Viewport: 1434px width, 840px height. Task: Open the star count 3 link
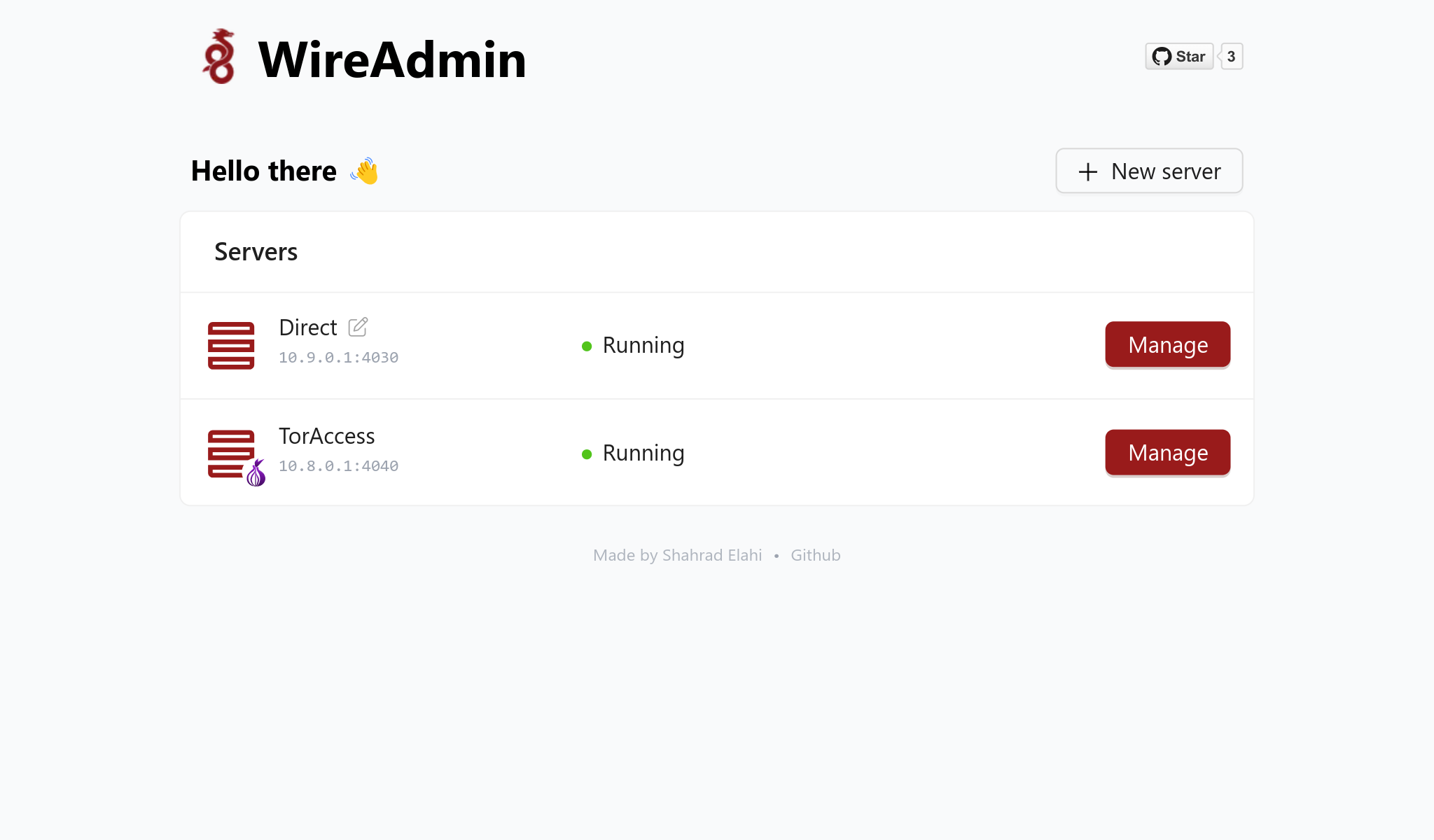click(x=1231, y=57)
